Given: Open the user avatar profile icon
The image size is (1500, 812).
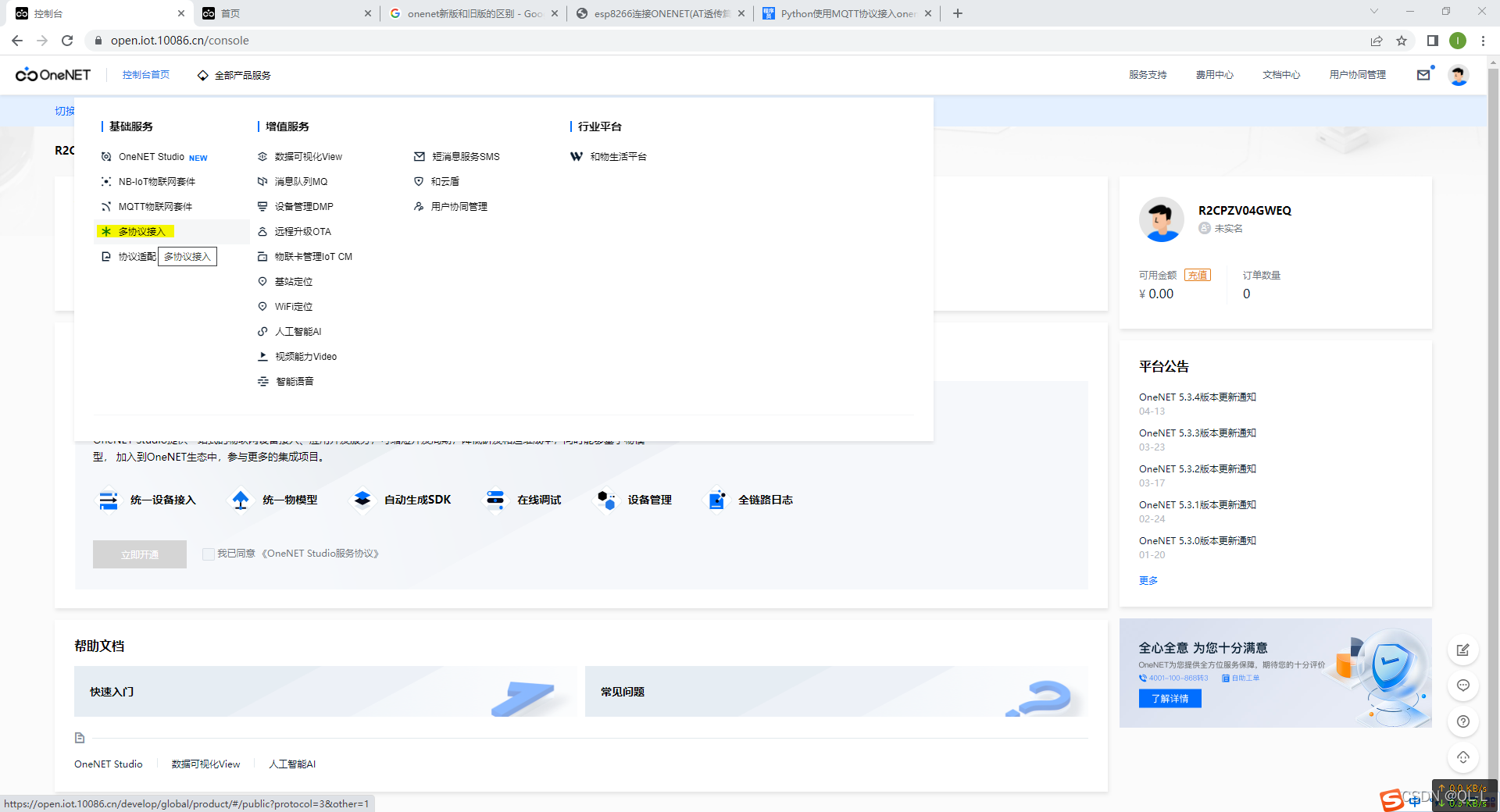Looking at the screenshot, I should pos(1459,75).
